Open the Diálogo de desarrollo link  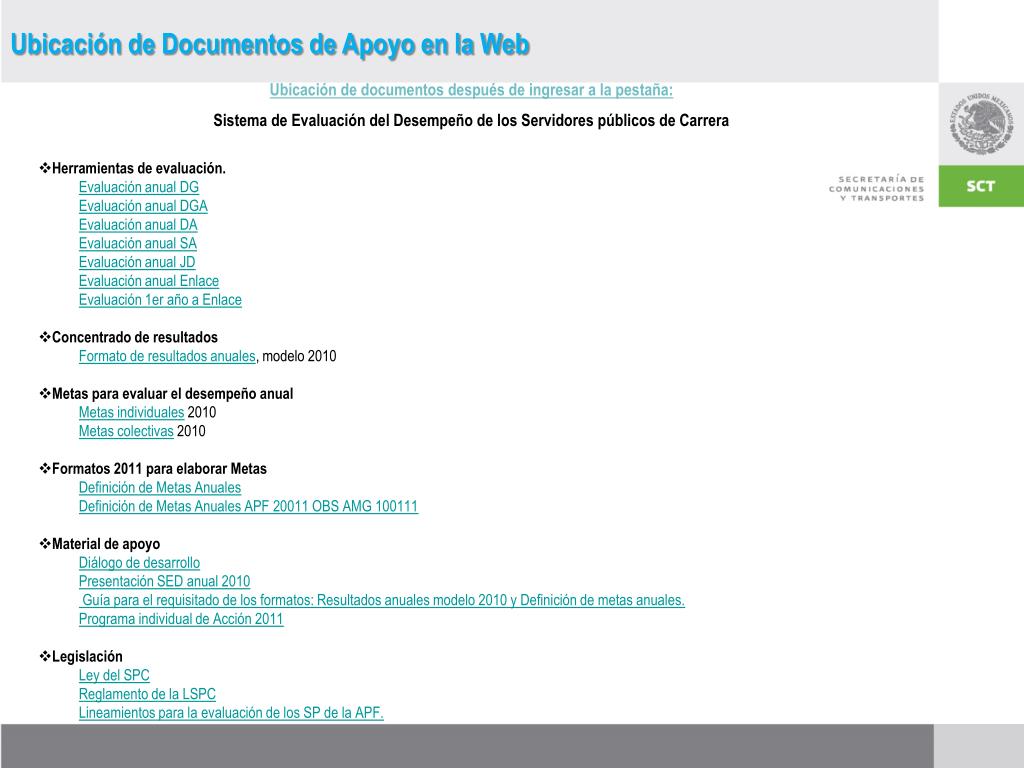139,563
